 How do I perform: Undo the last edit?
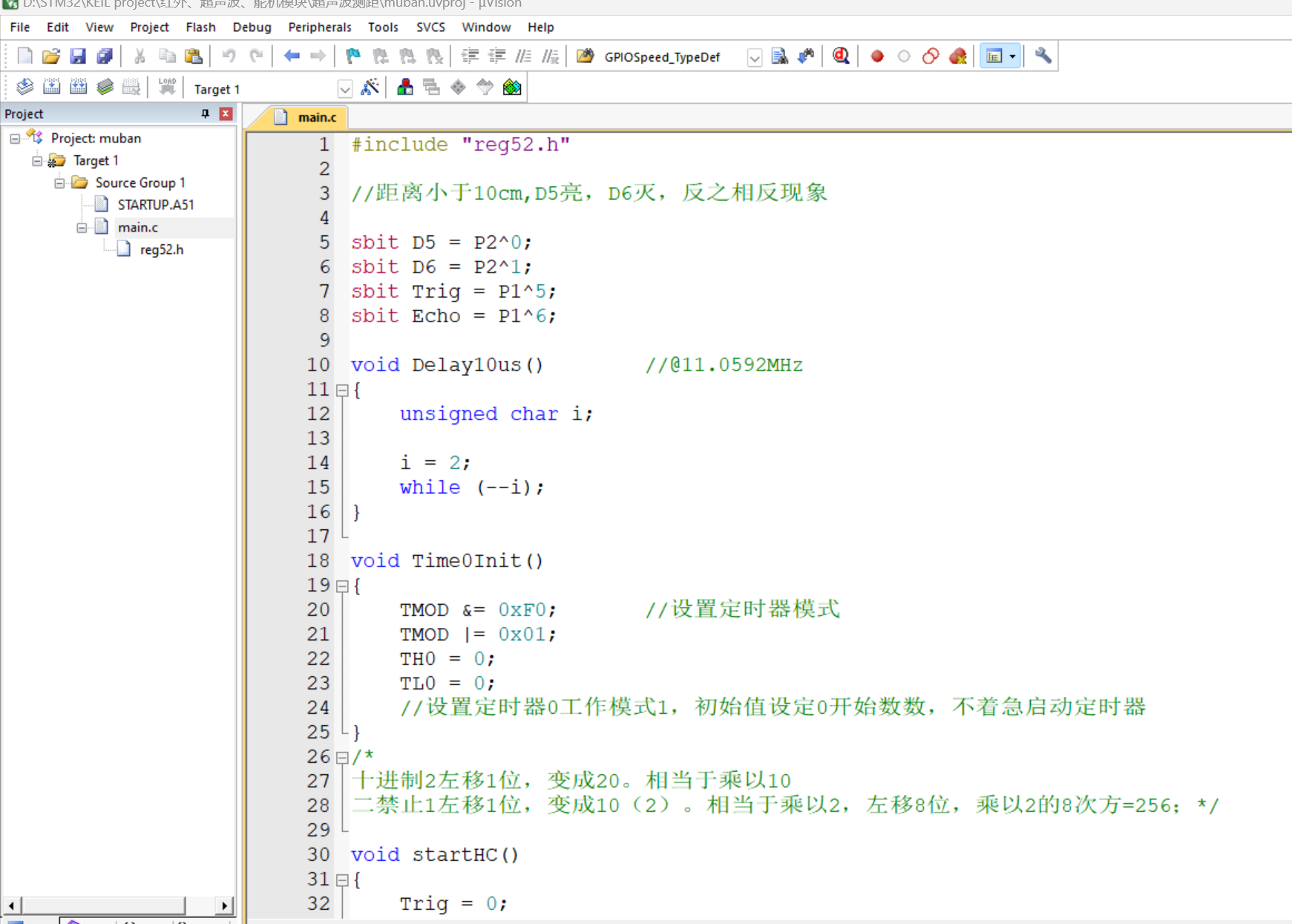229,56
